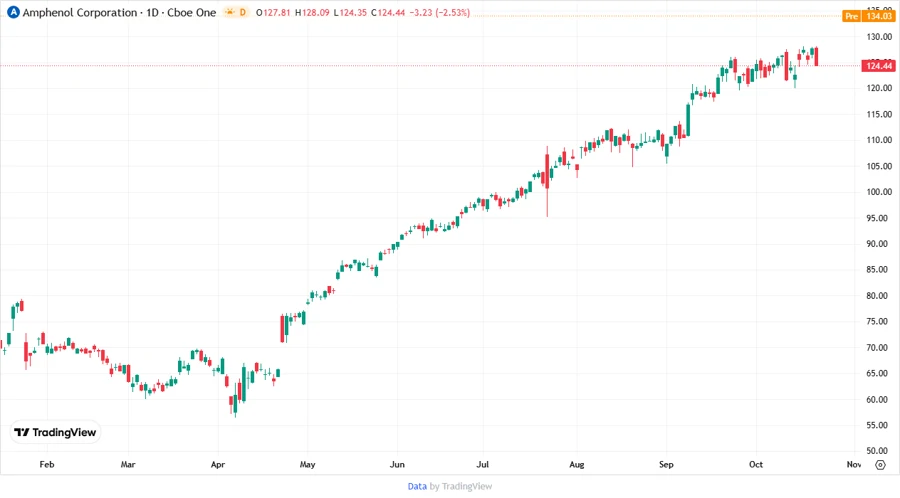Click the 'D' data mode badge

tap(243, 12)
